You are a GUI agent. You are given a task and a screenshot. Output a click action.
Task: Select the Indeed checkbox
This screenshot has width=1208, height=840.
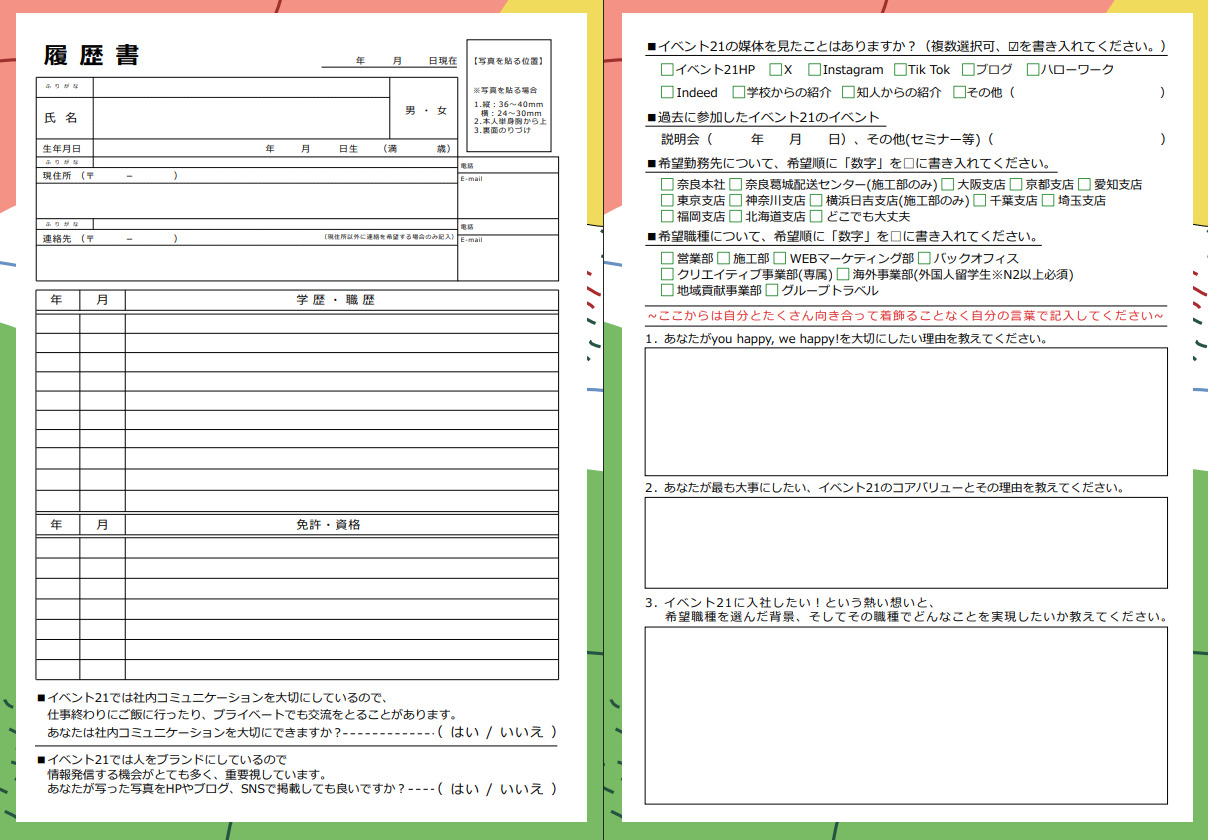click(667, 93)
